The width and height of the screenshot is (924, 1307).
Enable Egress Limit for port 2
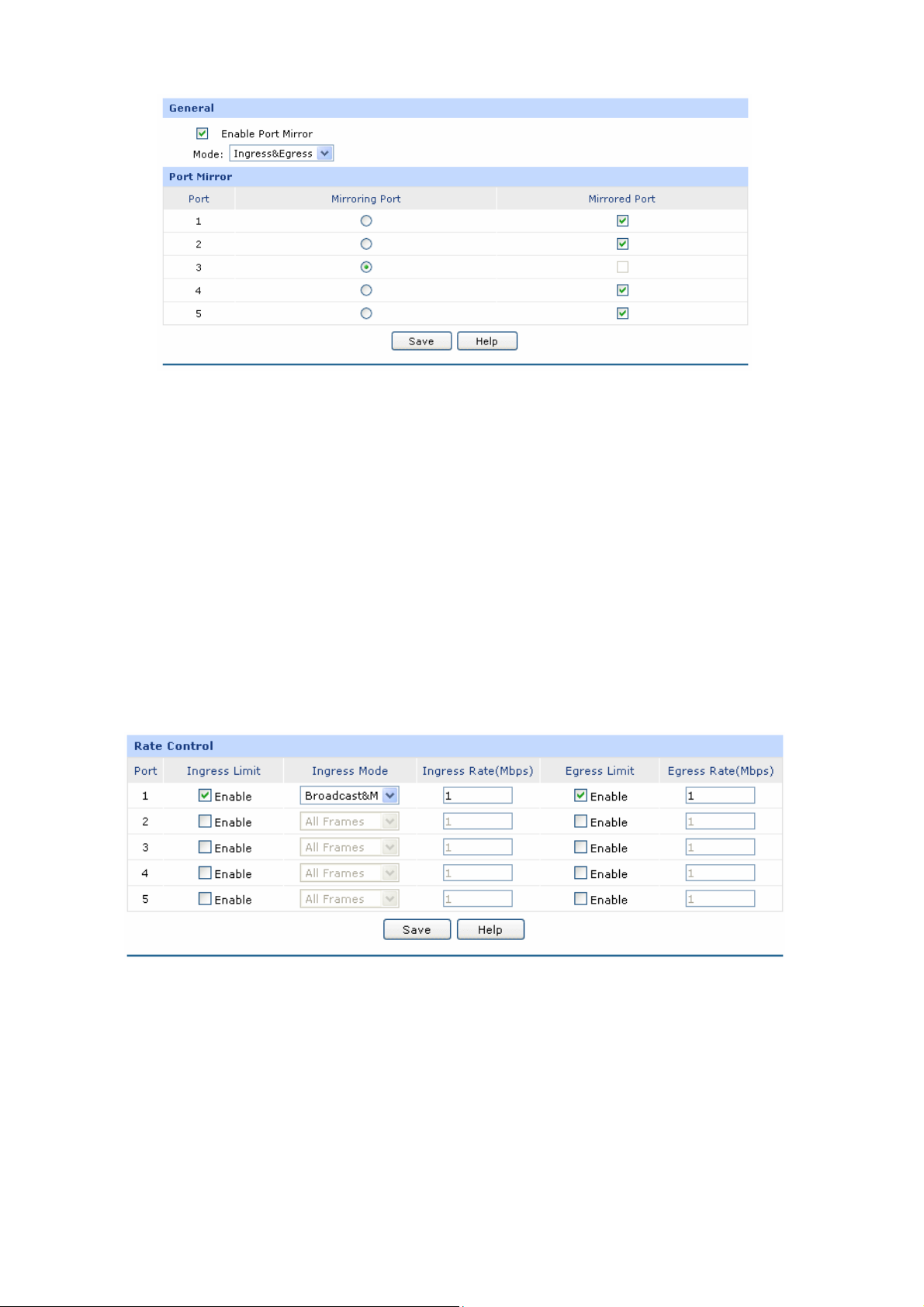tap(580, 821)
